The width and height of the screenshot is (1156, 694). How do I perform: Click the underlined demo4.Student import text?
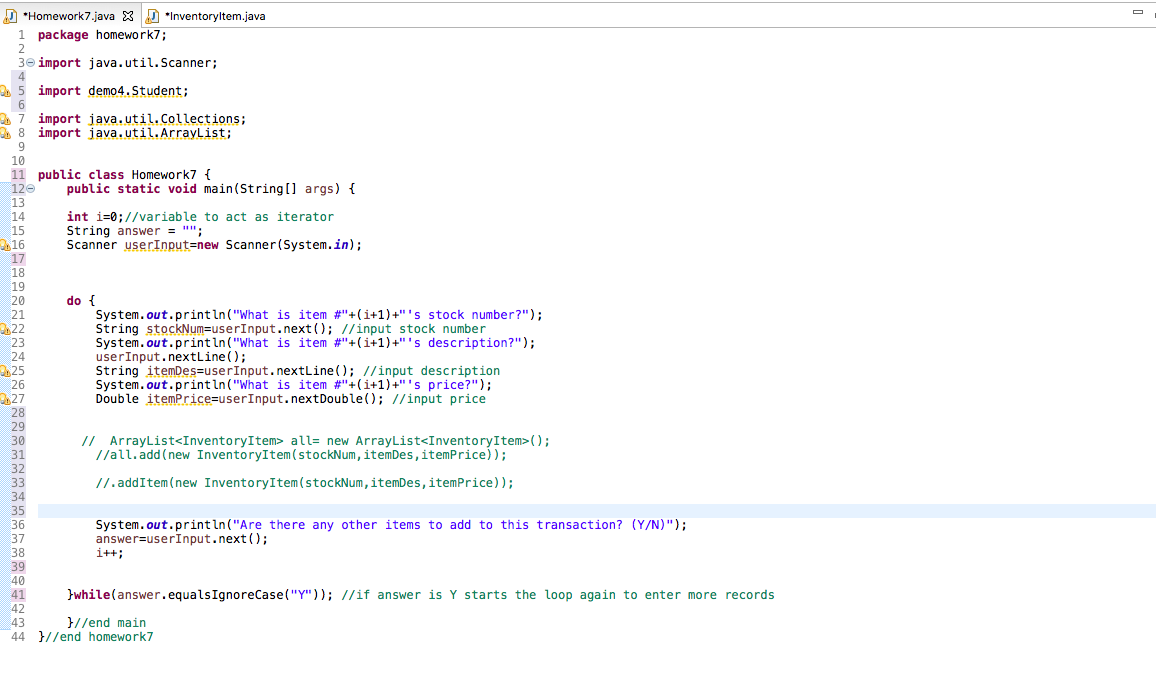click(x=136, y=90)
